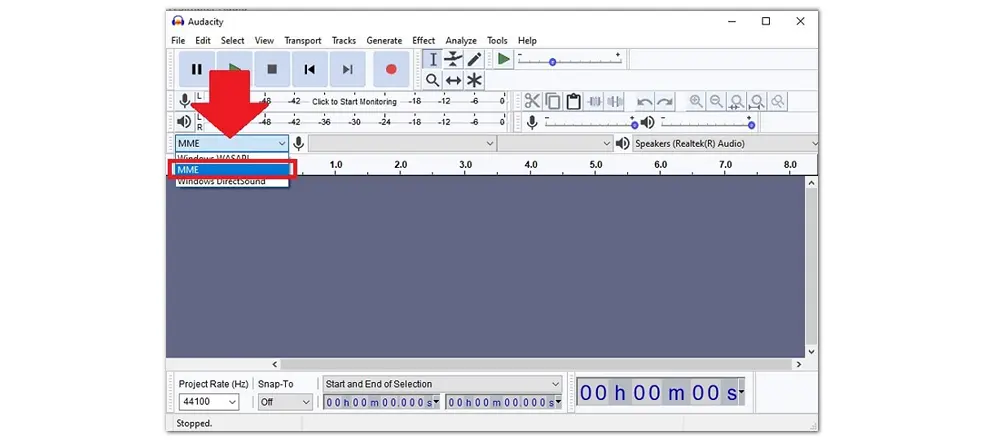Open the View menu
Viewport: 1000px width, 440px height.
pos(264,40)
